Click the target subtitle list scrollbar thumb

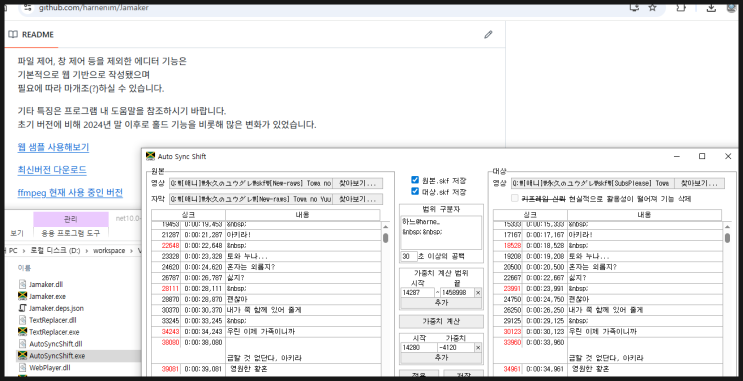[727, 238]
